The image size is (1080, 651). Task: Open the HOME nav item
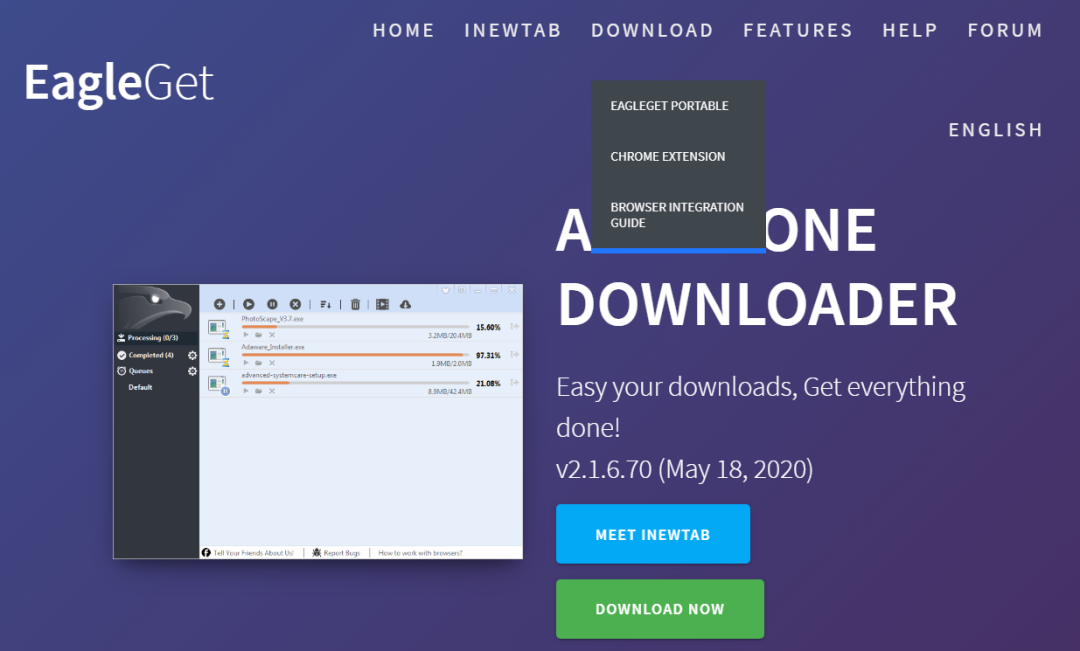coord(404,30)
